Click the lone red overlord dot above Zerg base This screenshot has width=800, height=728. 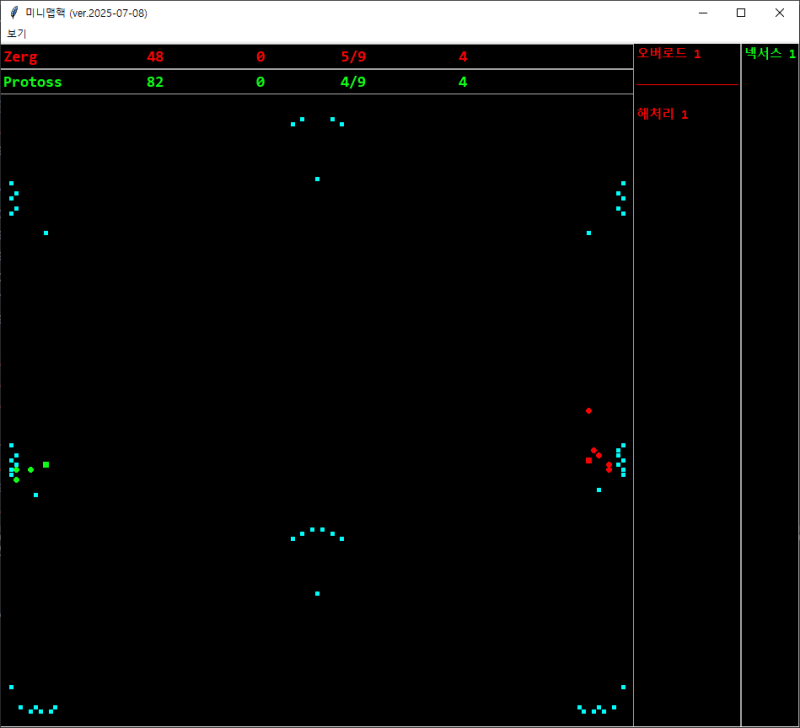tap(589, 411)
